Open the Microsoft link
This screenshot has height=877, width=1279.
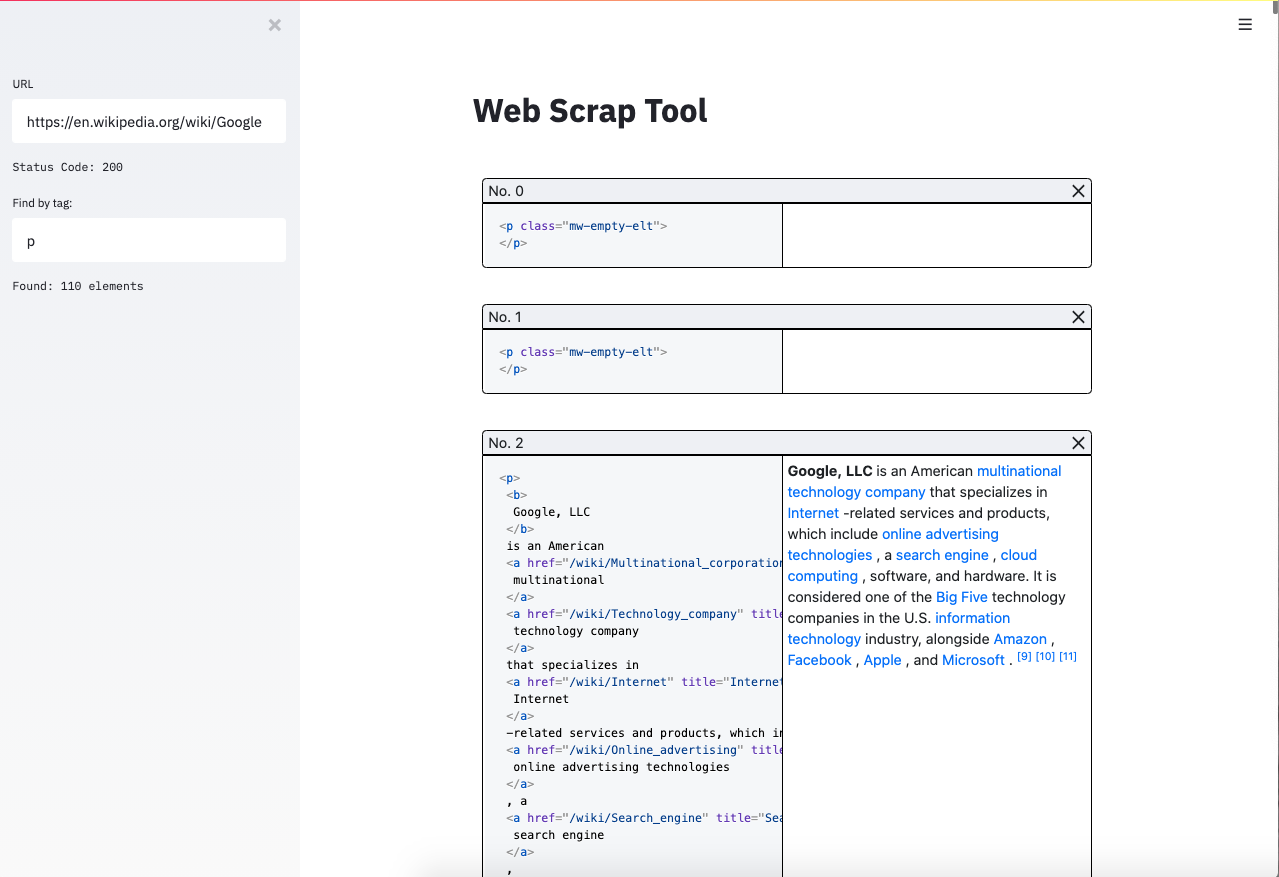click(973, 660)
